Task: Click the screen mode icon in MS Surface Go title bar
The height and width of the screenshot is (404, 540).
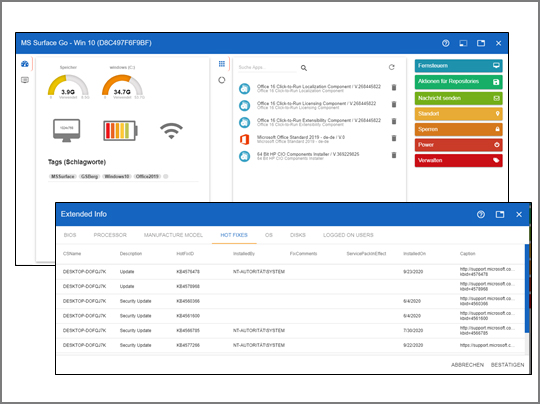Action: [x=463, y=43]
